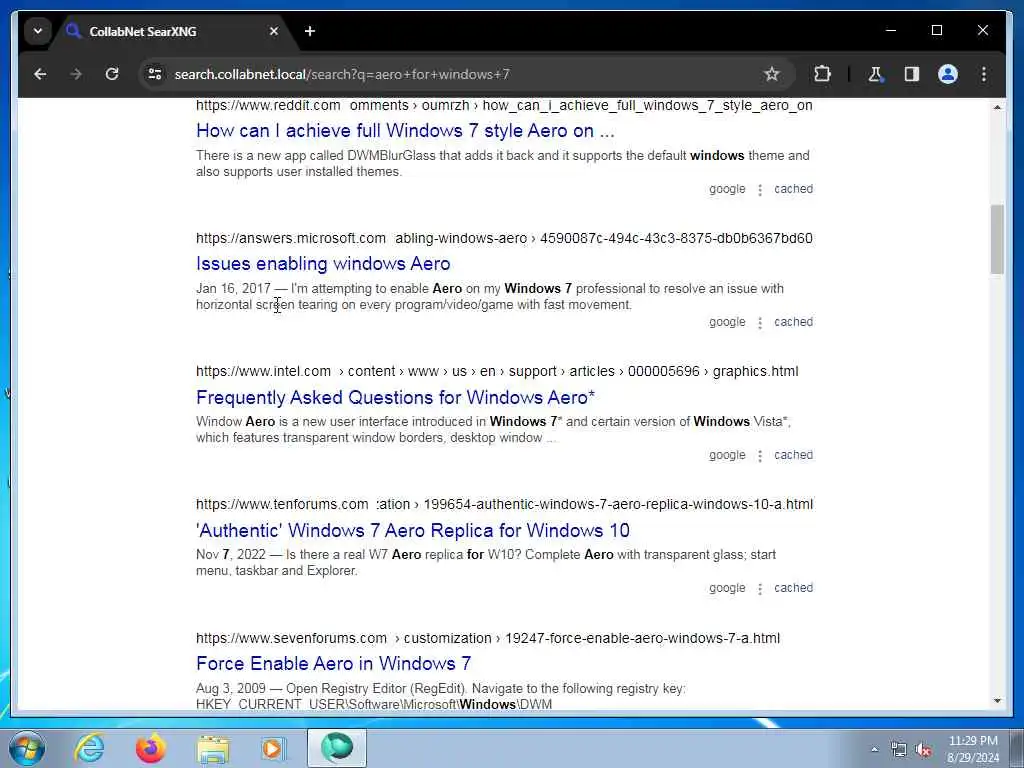Open the Windows Start menu
The width and height of the screenshot is (1024, 768).
pyautogui.click(x=27, y=748)
